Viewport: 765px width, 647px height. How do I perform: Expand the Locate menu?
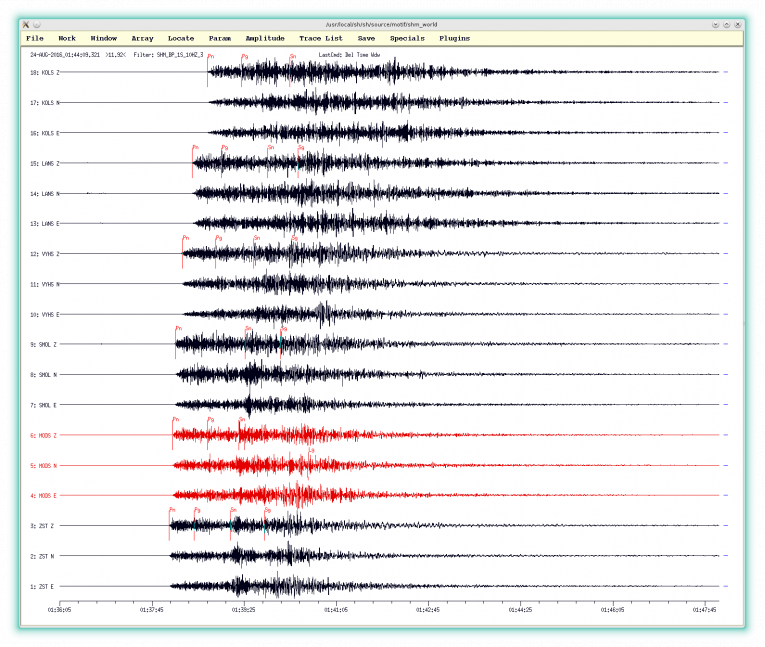tap(181, 38)
